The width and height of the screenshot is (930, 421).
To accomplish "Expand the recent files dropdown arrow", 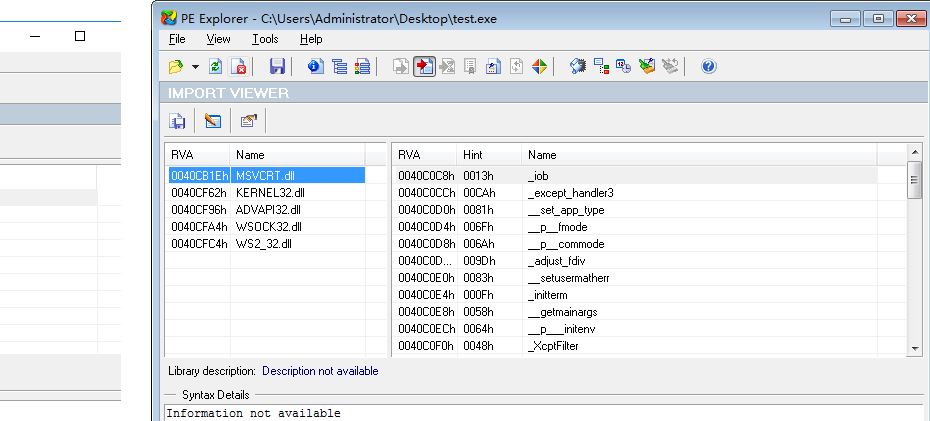I will point(195,66).
